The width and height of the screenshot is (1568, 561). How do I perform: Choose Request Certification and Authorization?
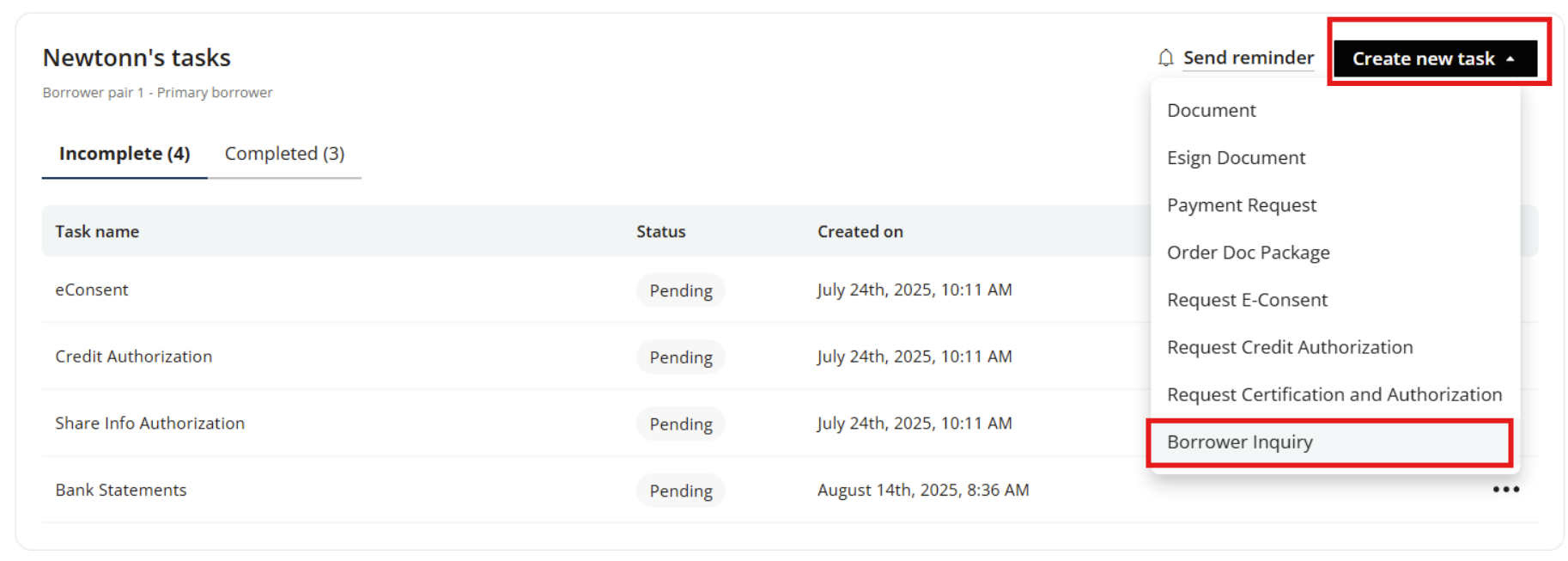click(1334, 394)
